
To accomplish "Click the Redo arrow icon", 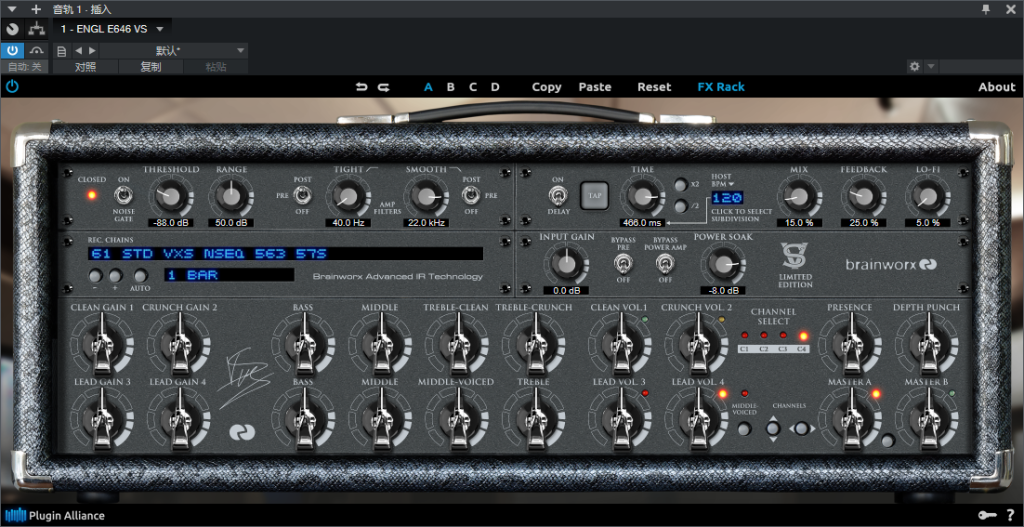I will pyautogui.click(x=383, y=87).
